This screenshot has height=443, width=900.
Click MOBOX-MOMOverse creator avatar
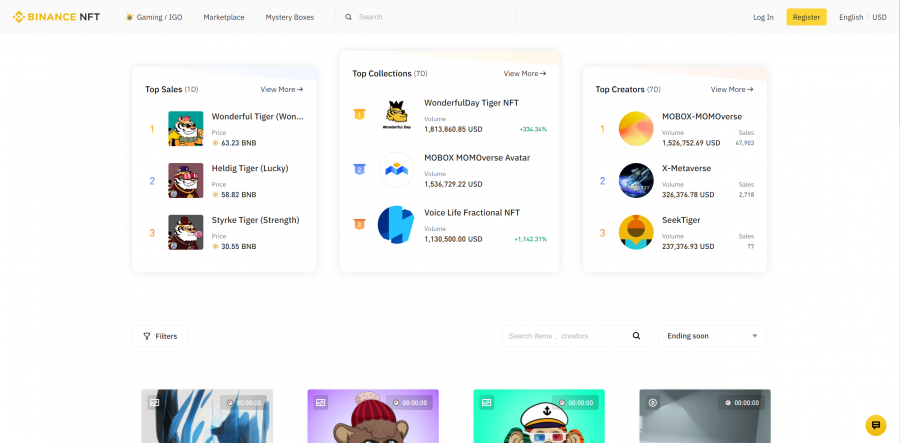click(x=636, y=129)
